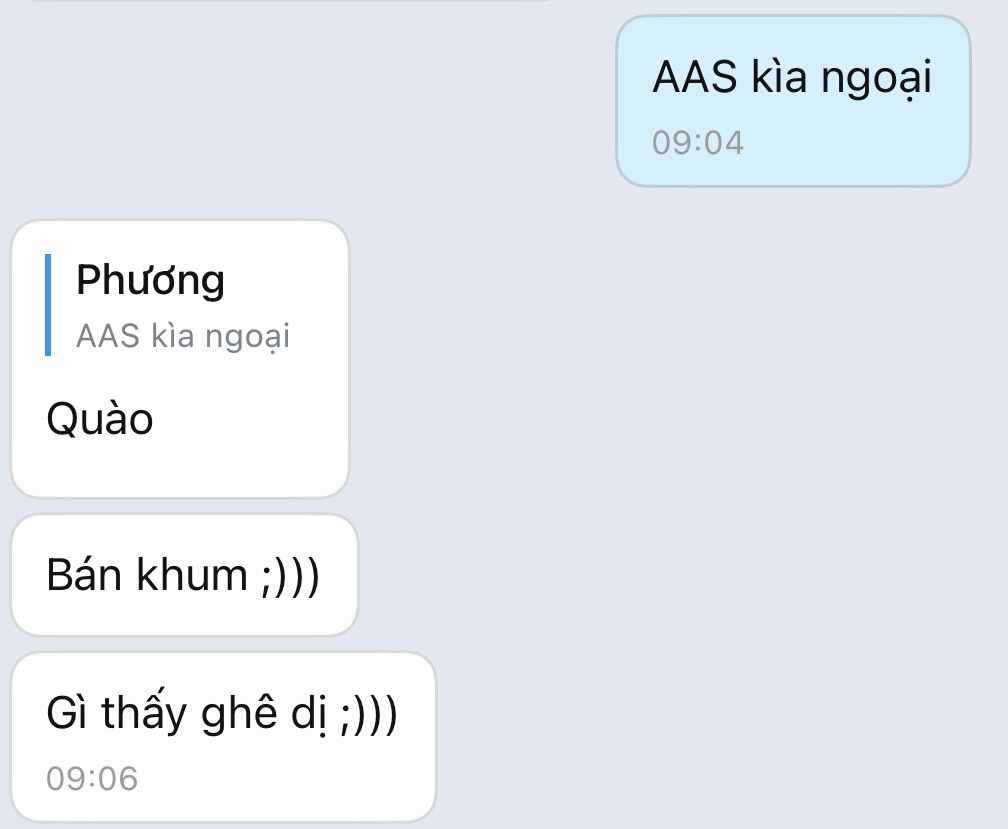Image resolution: width=1008 pixels, height=829 pixels.
Task: Tap the grey quoted text 'AAS kìa ngoại'
Action: point(183,336)
